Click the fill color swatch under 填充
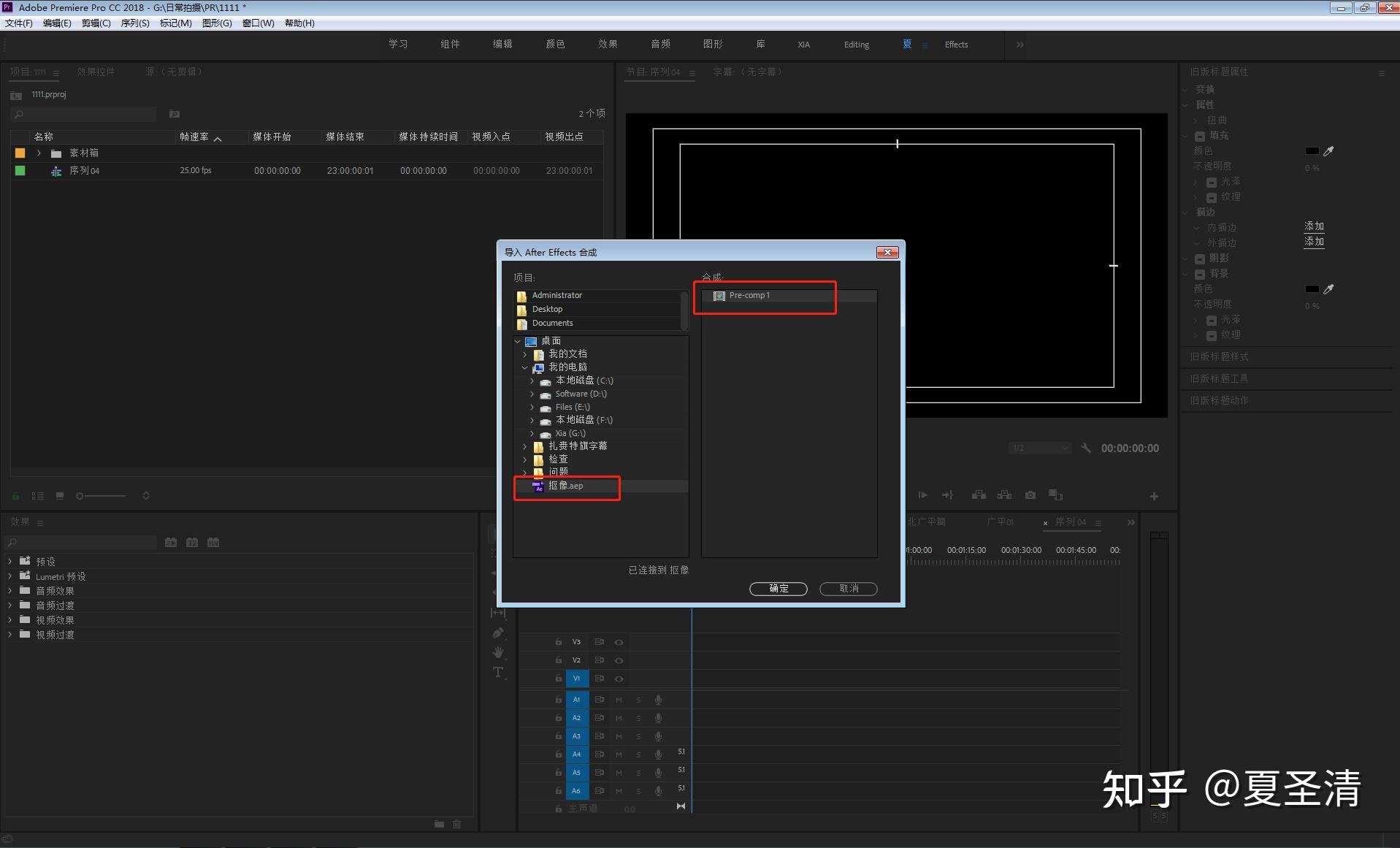Screen dimensions: 1400x848 click(x=1312, y=151)
